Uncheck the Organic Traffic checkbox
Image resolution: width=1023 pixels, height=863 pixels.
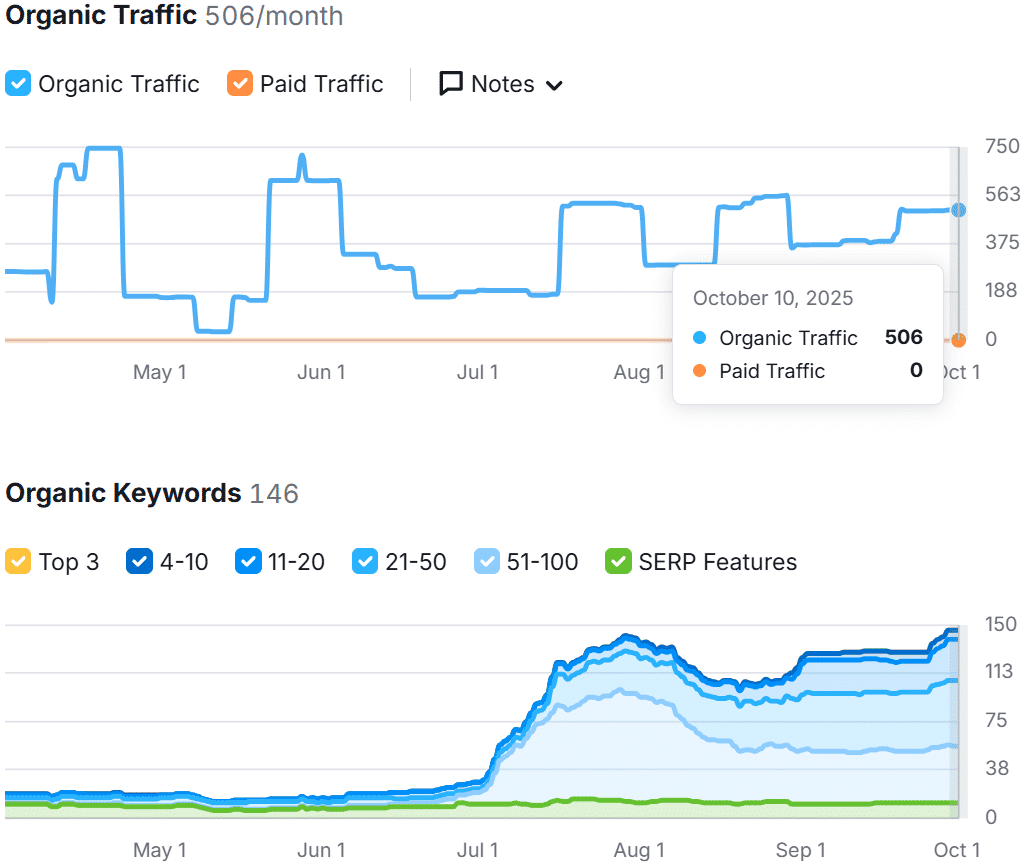[18, 84]
